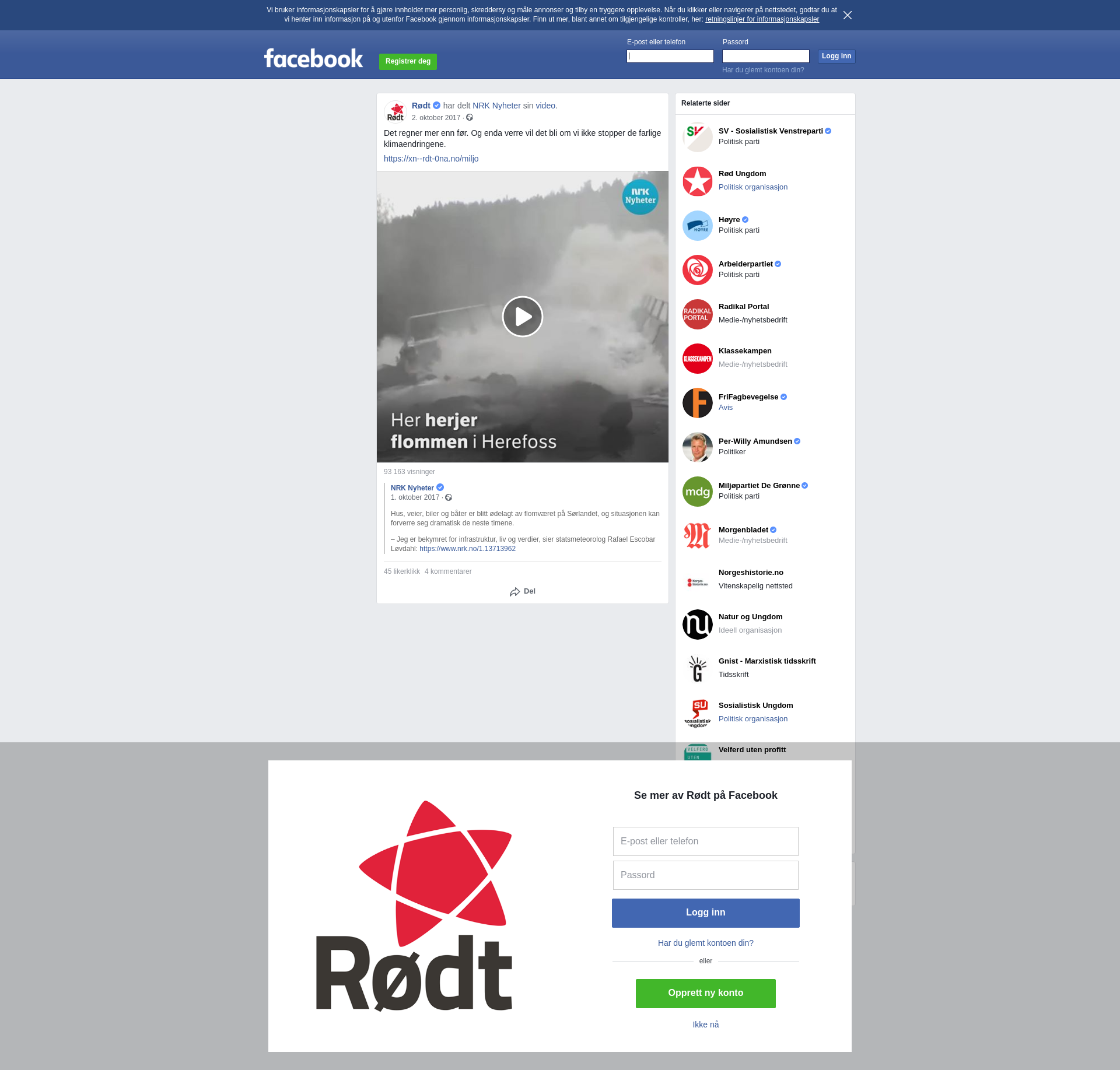Dismiss popup with Ikke nå
The height and width of the screenshot is (1070, 1120).
coord(706,1025)
